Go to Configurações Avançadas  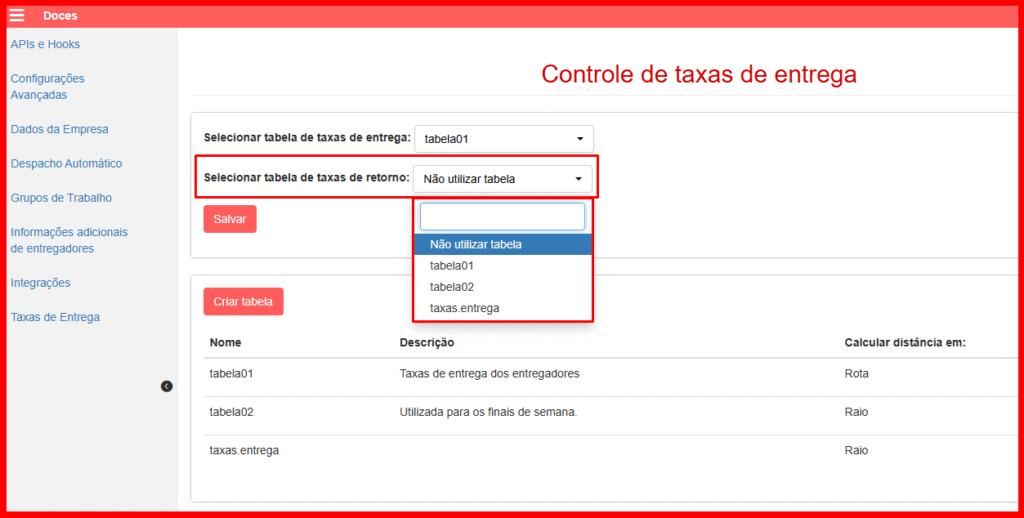[47, 87]
